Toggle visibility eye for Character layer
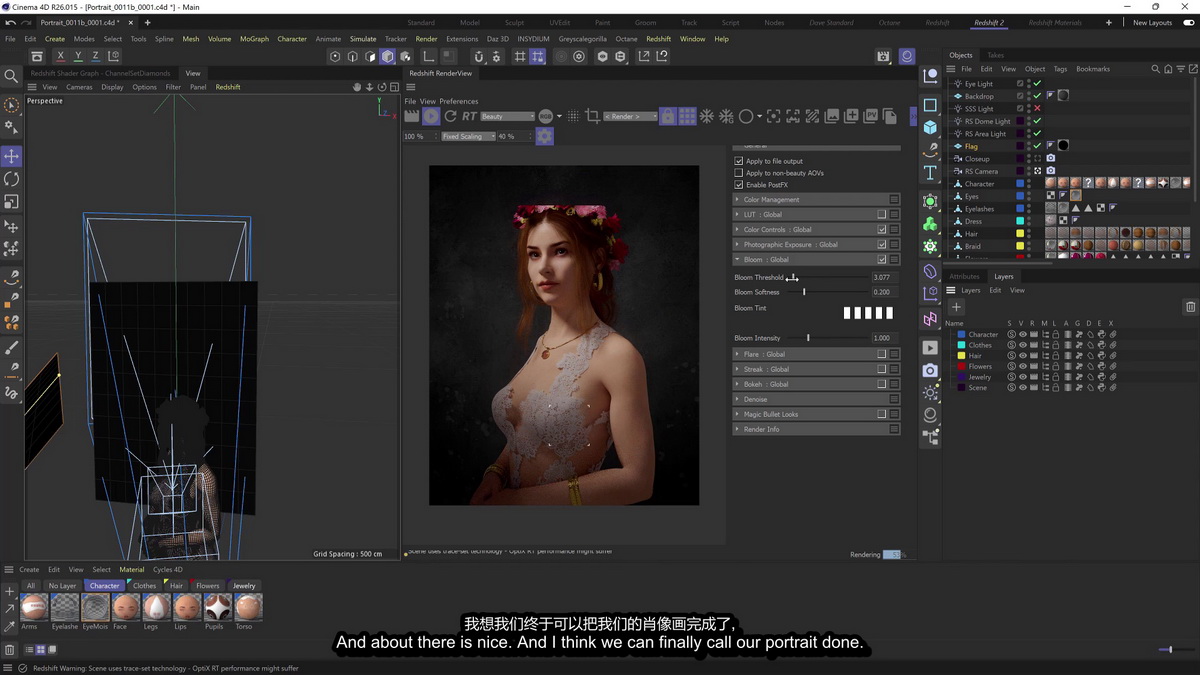 (x=1022, y=335)
